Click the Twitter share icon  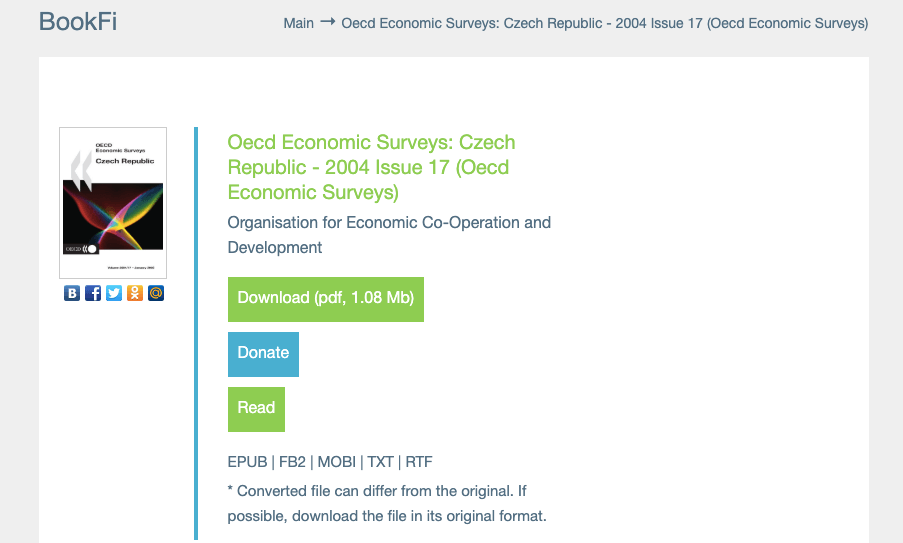click(x=114, y=293)
